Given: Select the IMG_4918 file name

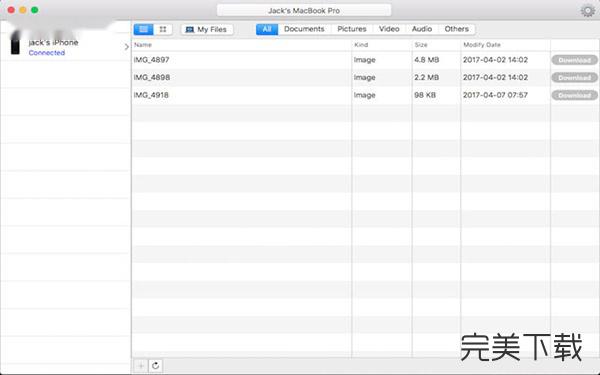Looking at the screenshot, I should click(151, 95).
